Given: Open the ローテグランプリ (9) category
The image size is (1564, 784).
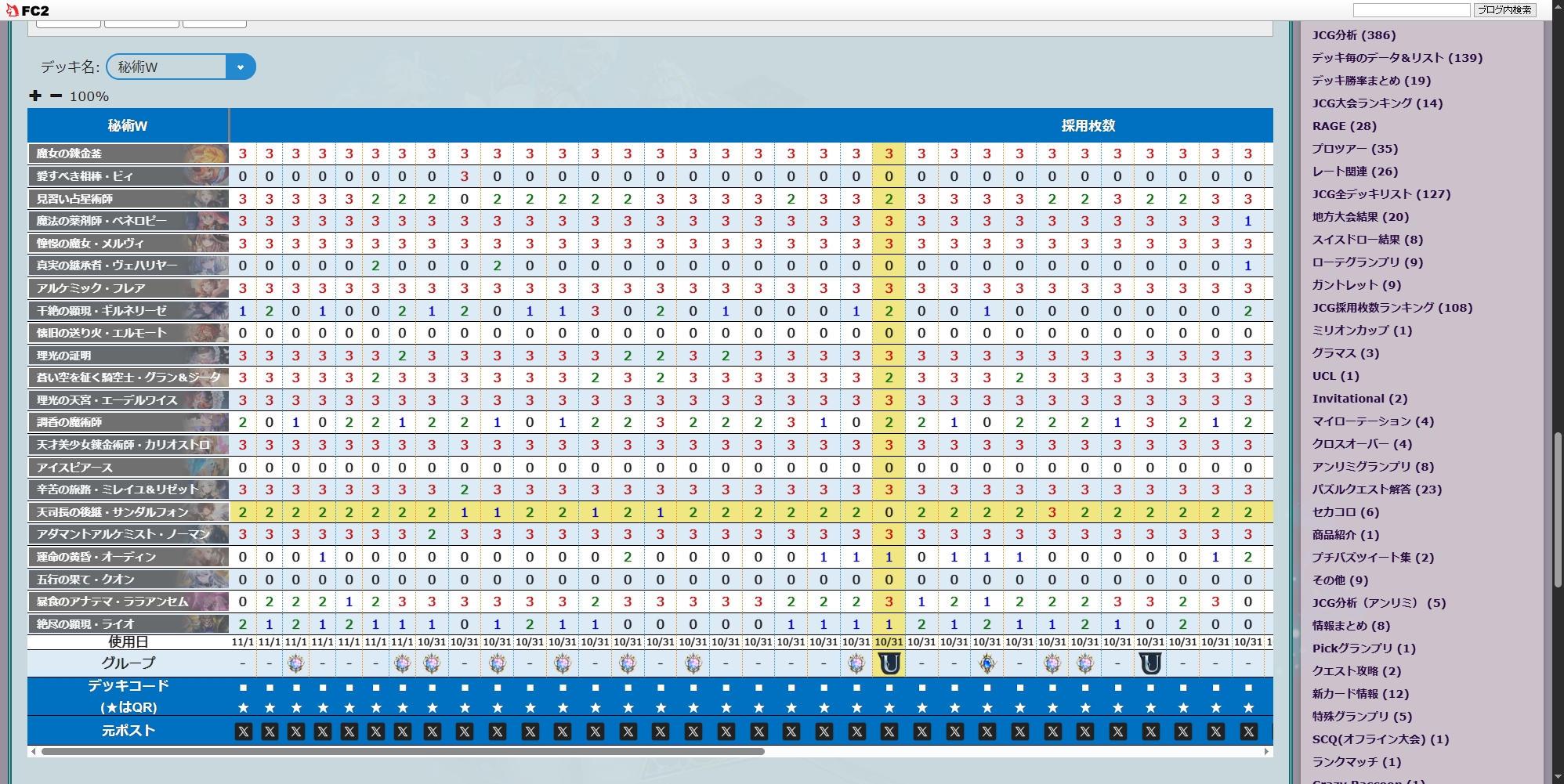Looking at the screenshot, I should coord(1368,262).
